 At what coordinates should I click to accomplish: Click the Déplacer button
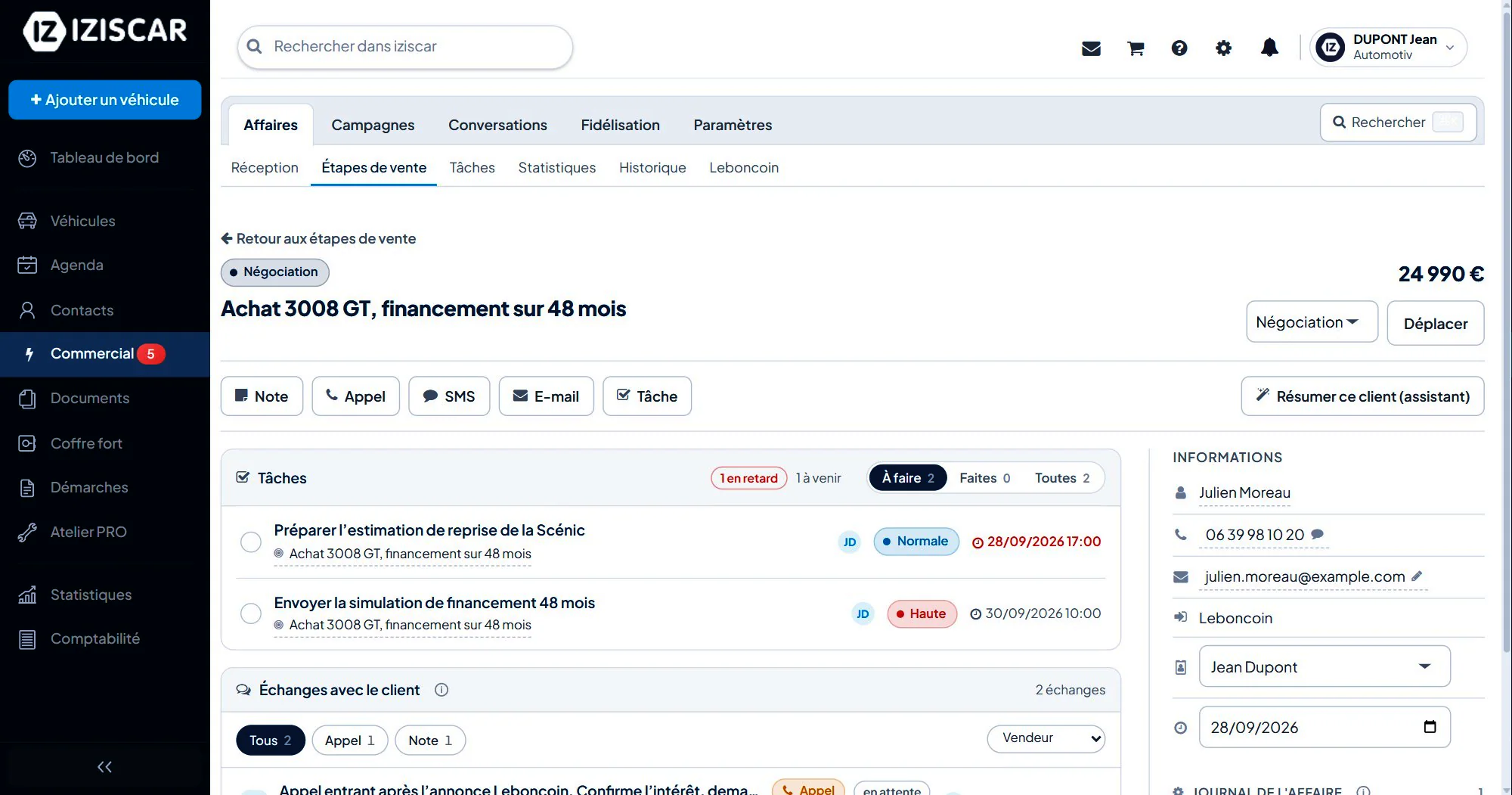tap(1435, 323)
